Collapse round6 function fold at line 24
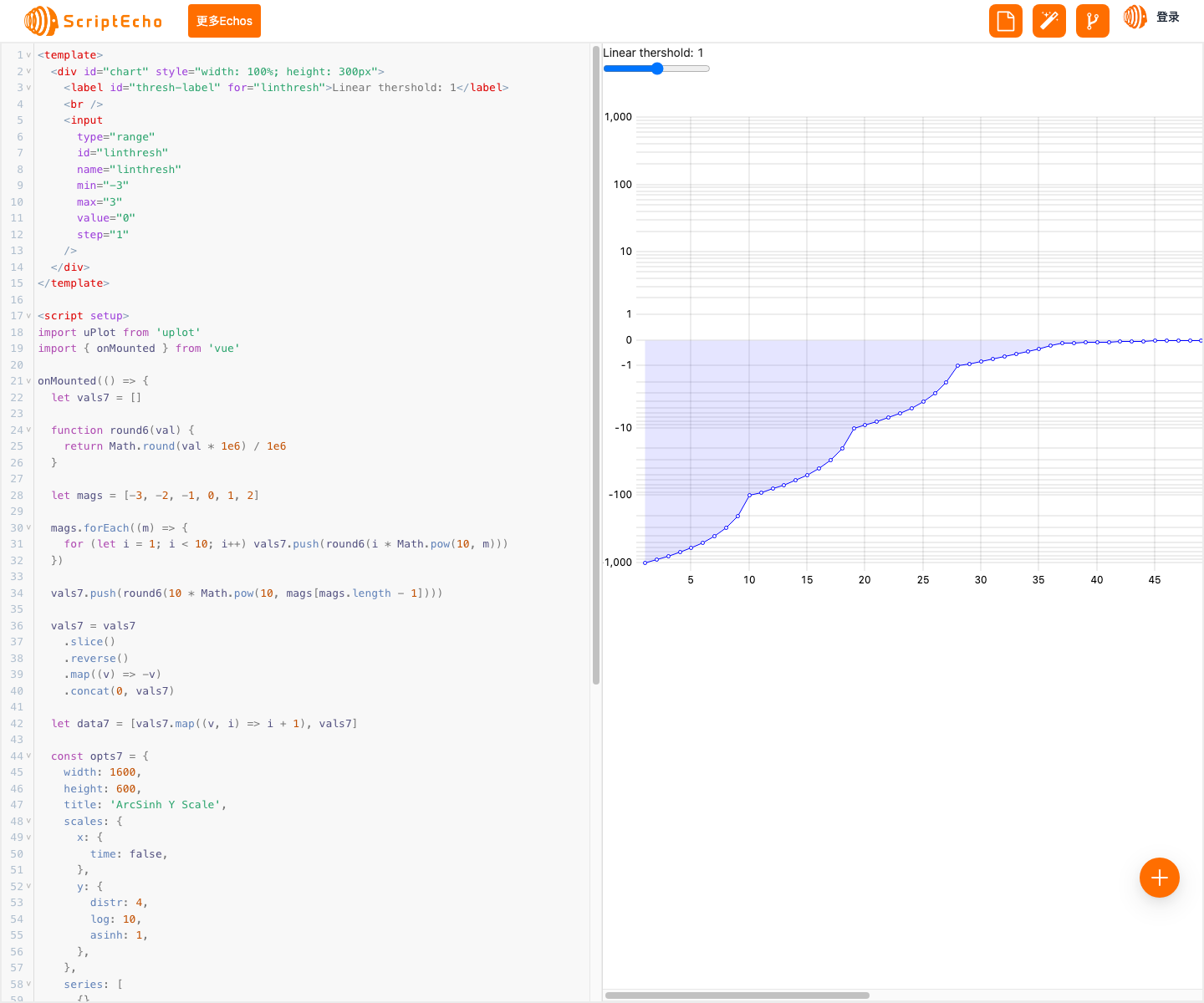Image resolution: width=1204 pixels, height=1003 pixels. coord(28,430)
